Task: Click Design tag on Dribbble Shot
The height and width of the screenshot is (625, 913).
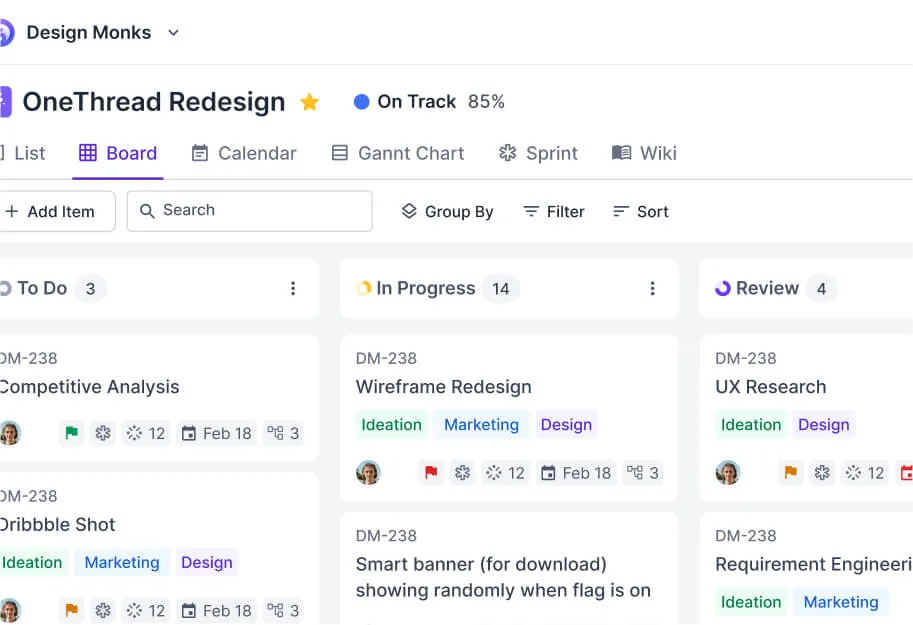Action: [x=207, y=562]
